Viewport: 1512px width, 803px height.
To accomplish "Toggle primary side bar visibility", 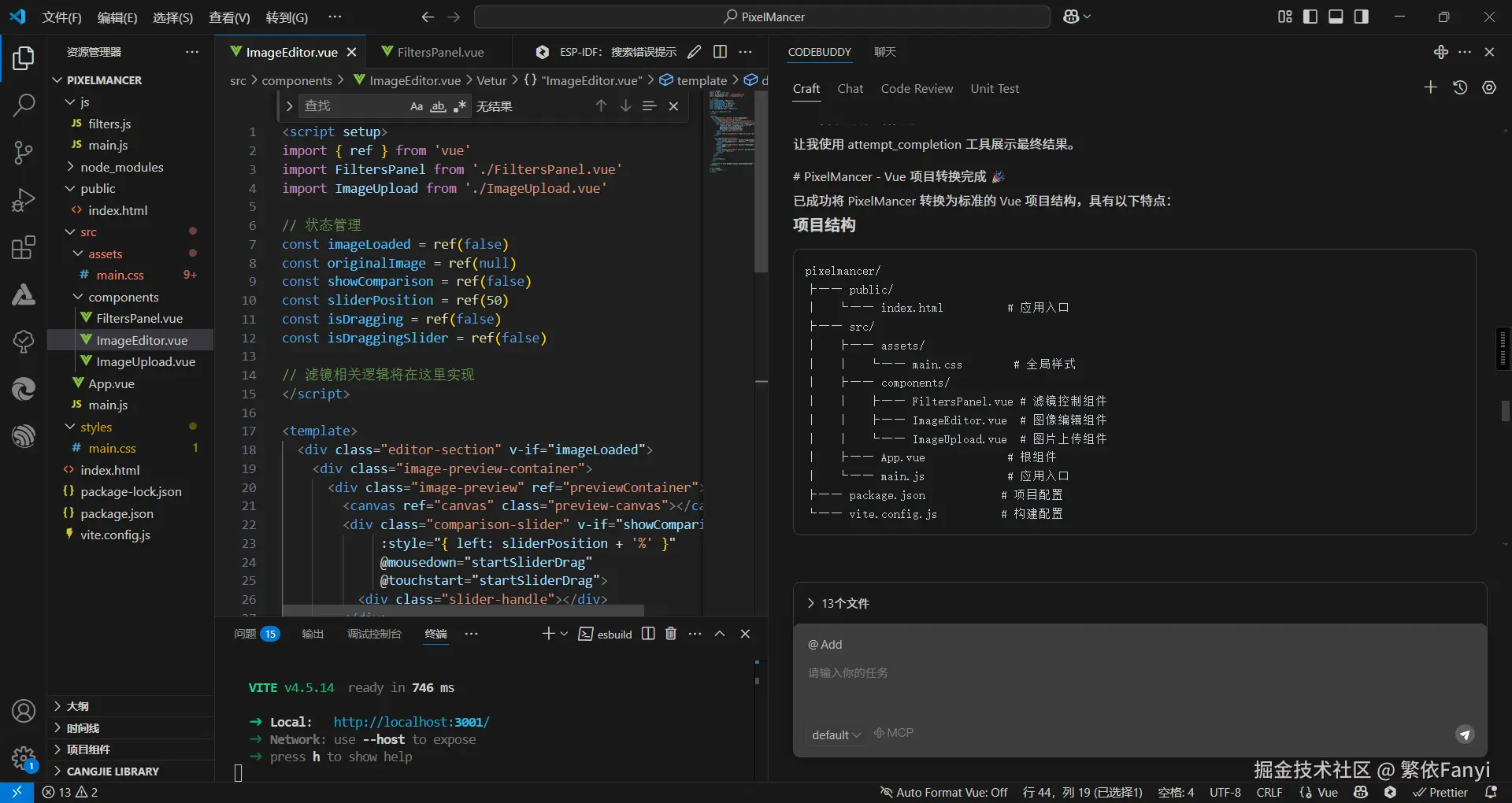I will [x=1310, y=17].
